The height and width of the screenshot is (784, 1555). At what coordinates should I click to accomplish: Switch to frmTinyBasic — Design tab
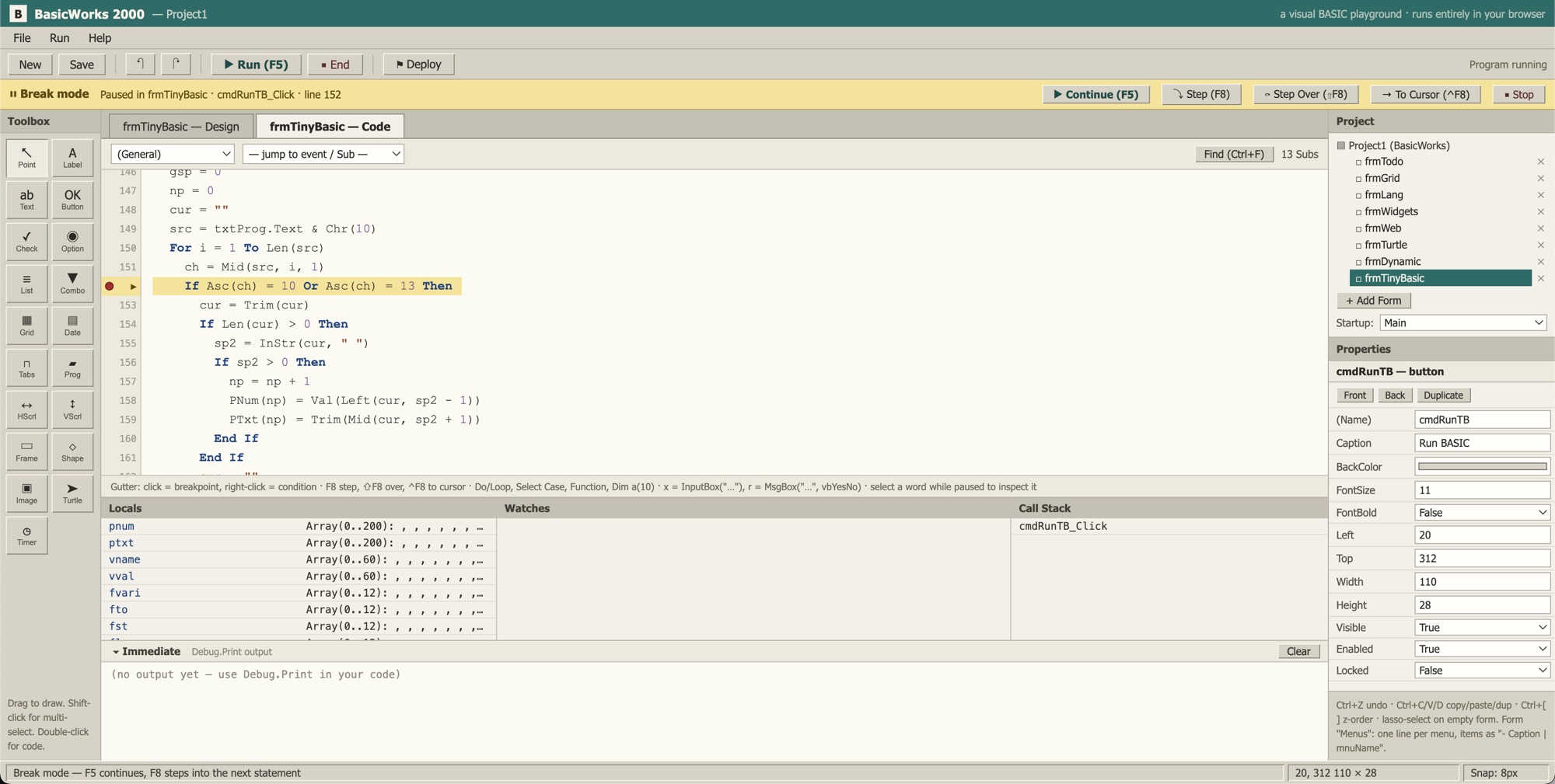pyautogui.click(x=180, y=127)
